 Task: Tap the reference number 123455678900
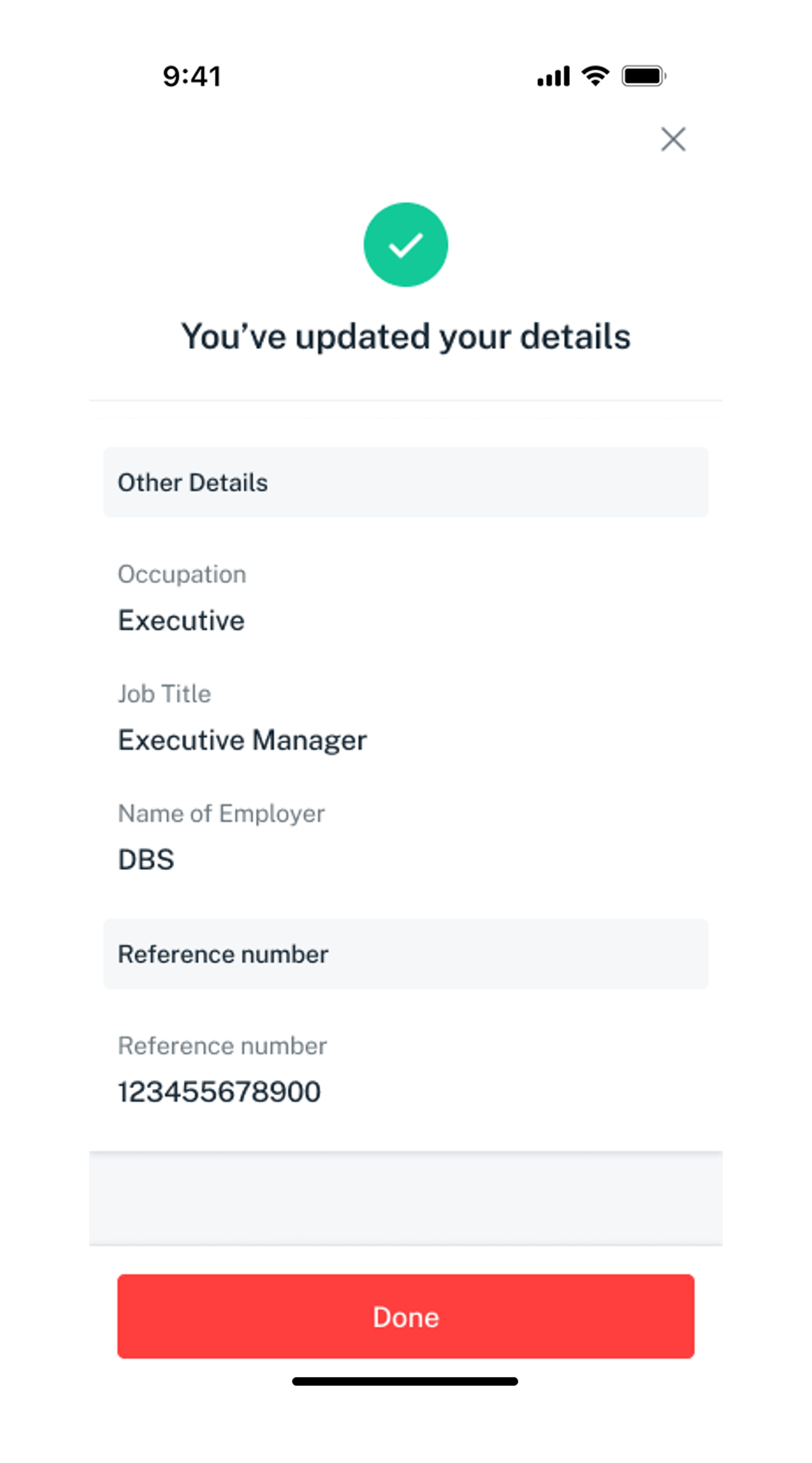[219, 1092]
